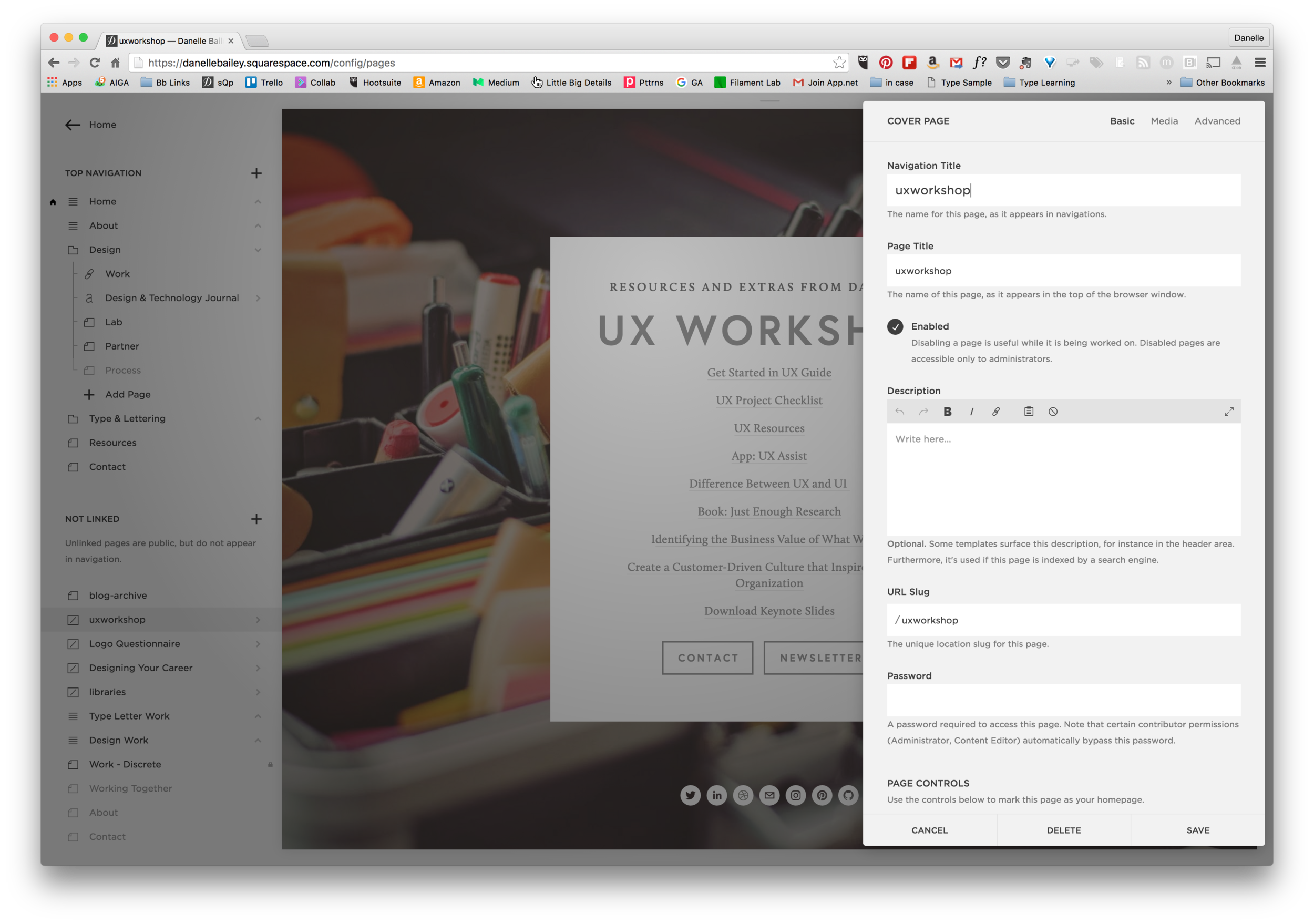This screenshot has width=1314, height=924.
Task: Click the browser home button
Action: 115,63
